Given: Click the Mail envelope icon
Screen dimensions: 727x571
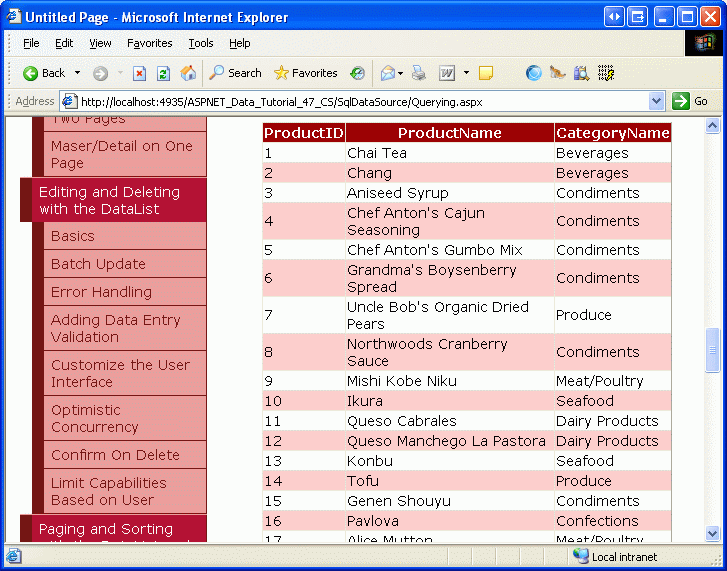Looking at the screenshot, I should [x=387, y=73].
